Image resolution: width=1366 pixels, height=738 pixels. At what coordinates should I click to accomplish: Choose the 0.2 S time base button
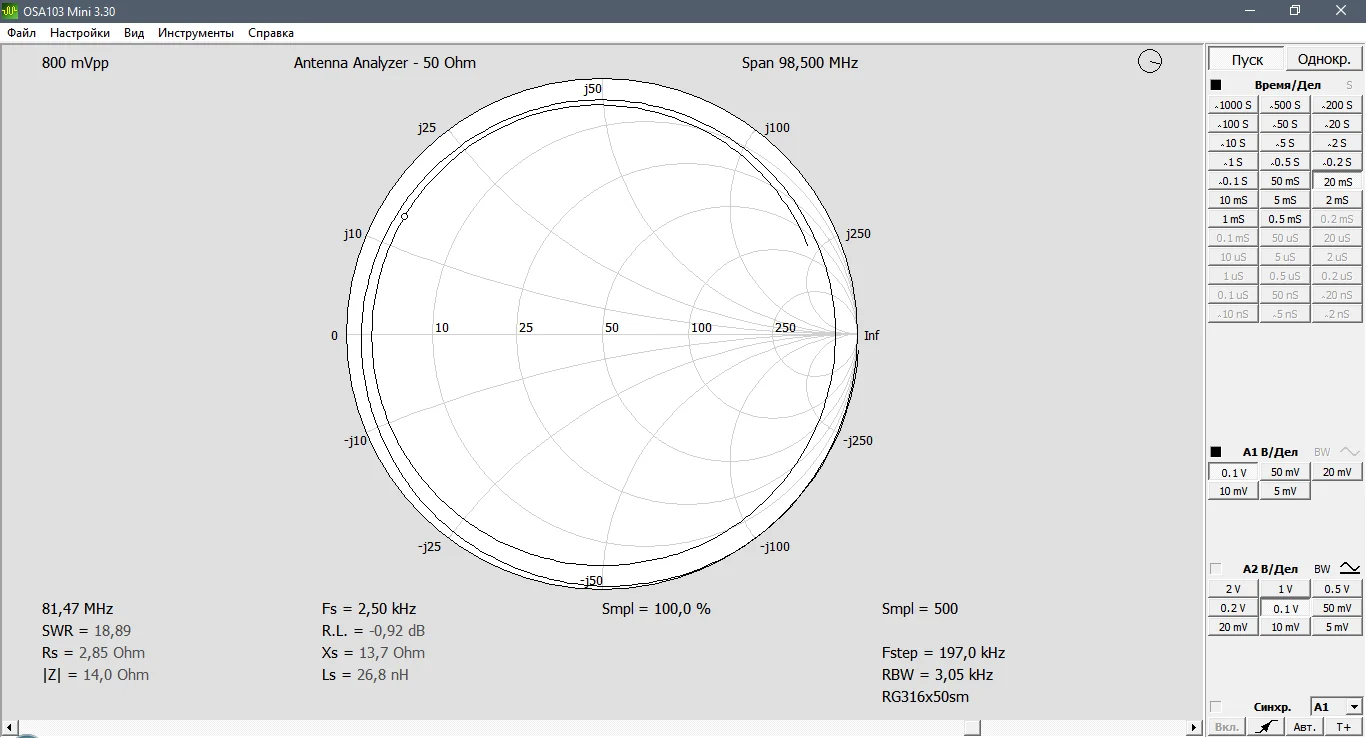coord(1337,162)
